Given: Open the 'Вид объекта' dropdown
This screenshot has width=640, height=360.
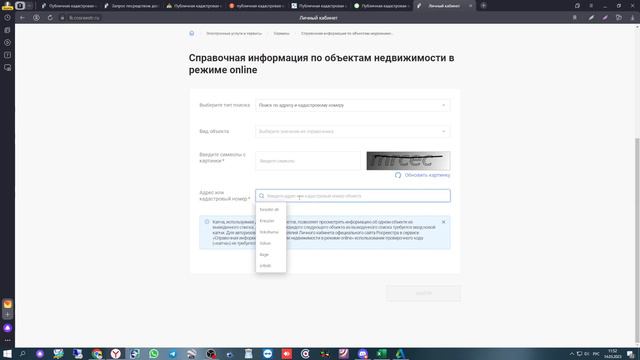Looking at the screenshot, I should click(353, 131).
